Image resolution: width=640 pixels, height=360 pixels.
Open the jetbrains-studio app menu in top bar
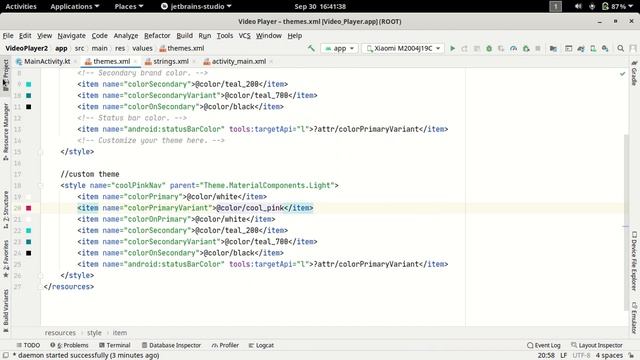196,6
